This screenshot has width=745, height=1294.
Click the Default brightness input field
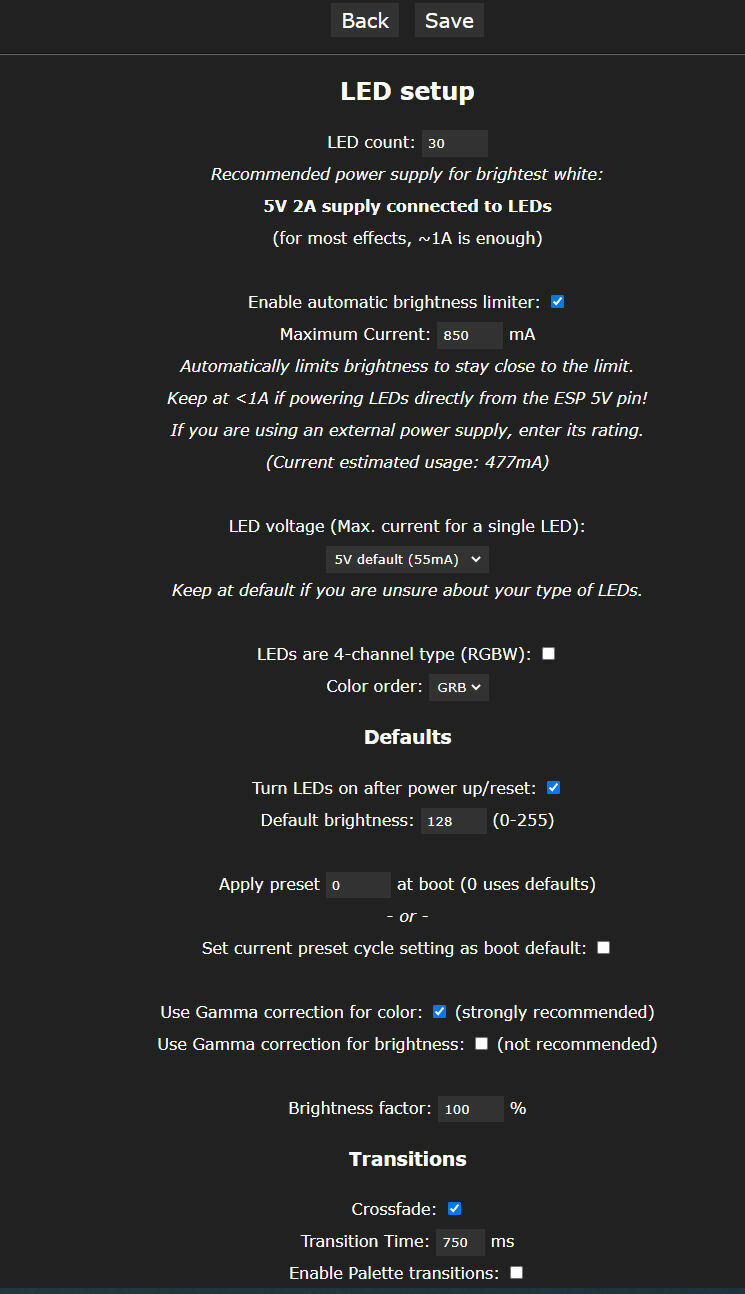pos(453,821)
